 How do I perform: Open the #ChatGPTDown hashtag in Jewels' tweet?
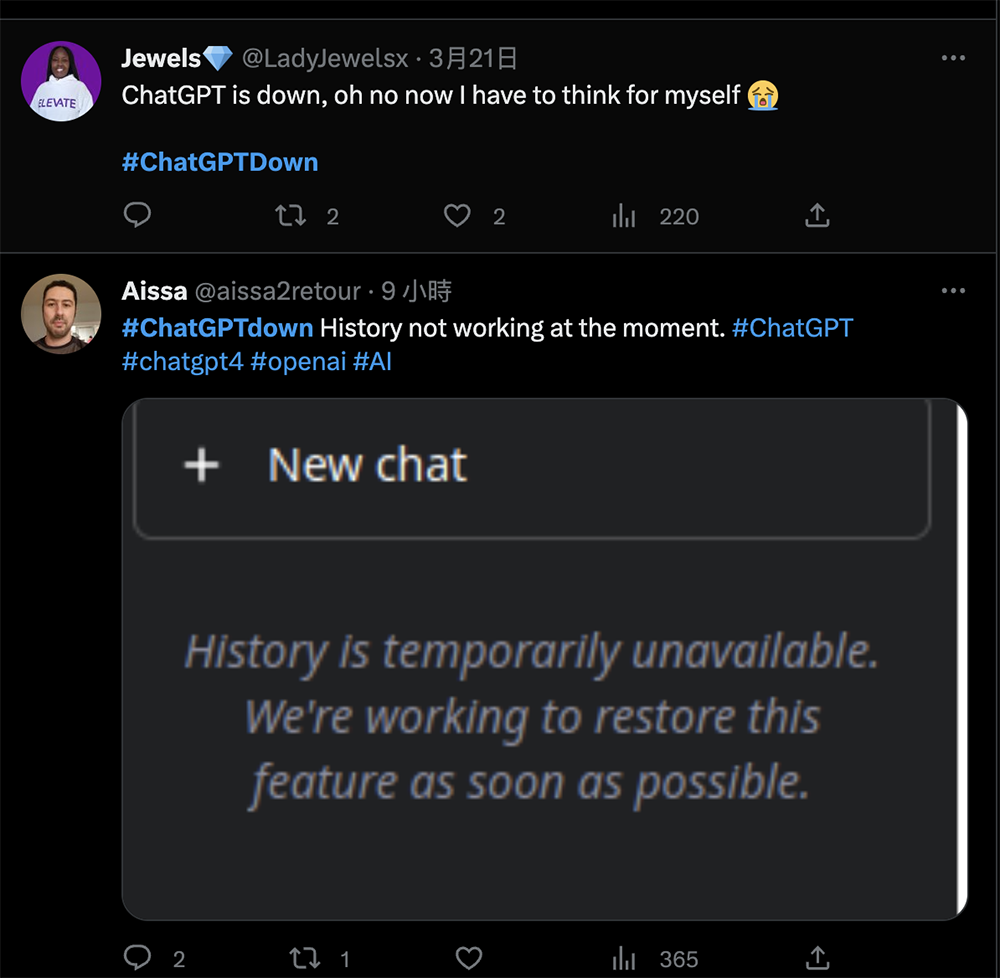pos(220,162)
